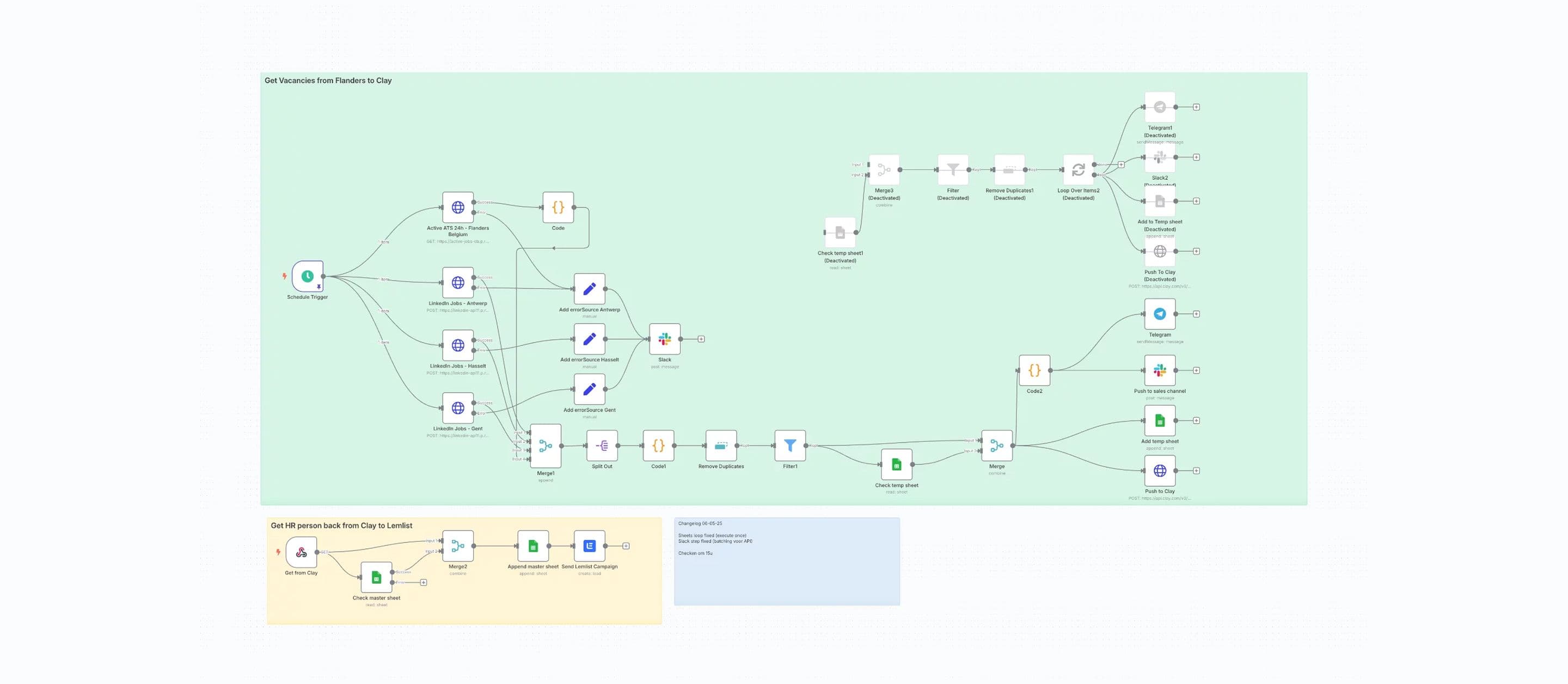
Task: Add a node after Send Lemlist Campaign
Action: pyautogui.click(x=626, y=546)
